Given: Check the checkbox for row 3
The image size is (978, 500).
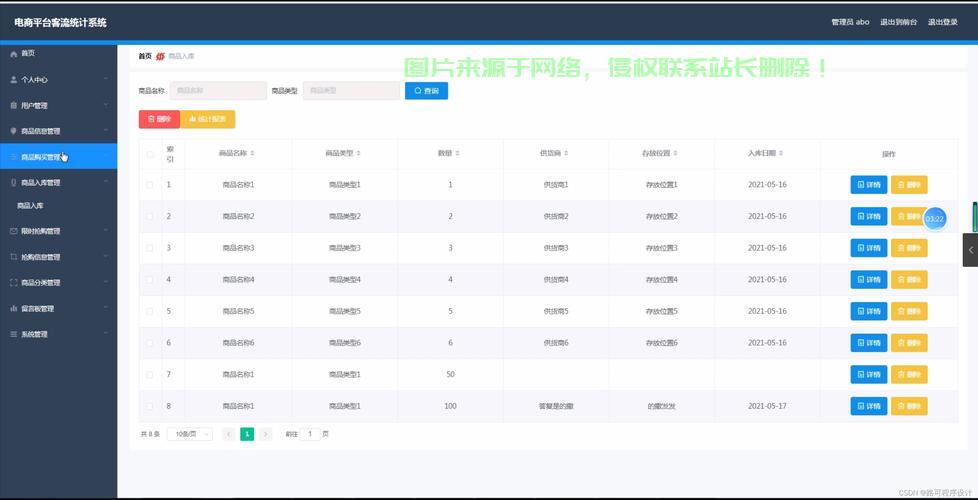Looking at the screenshot, I should [150, 248].
